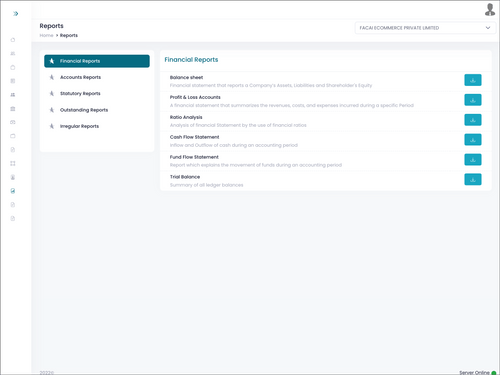The image size is (500, 375).
Task: Click the green server status dot
Action: click(x=494, y=373)
